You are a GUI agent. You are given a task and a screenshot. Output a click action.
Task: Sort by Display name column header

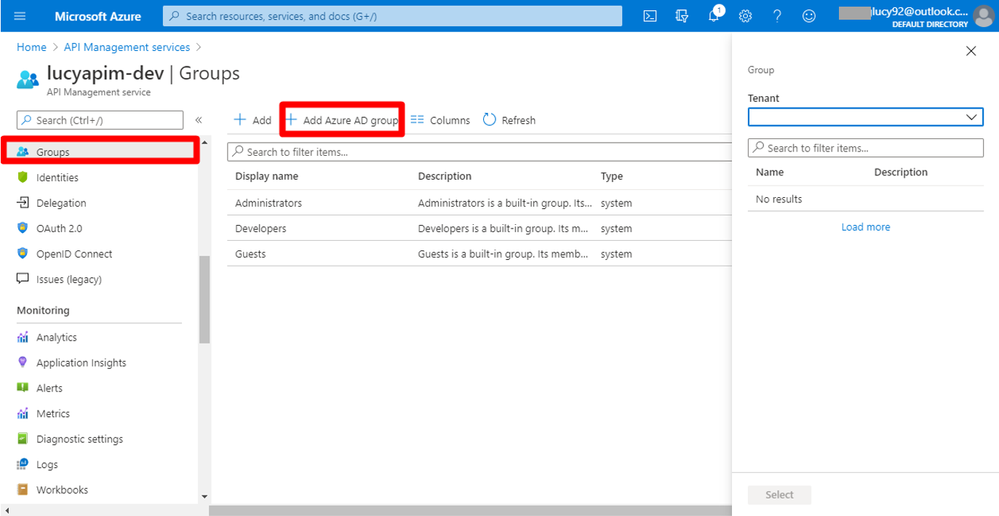266,176
